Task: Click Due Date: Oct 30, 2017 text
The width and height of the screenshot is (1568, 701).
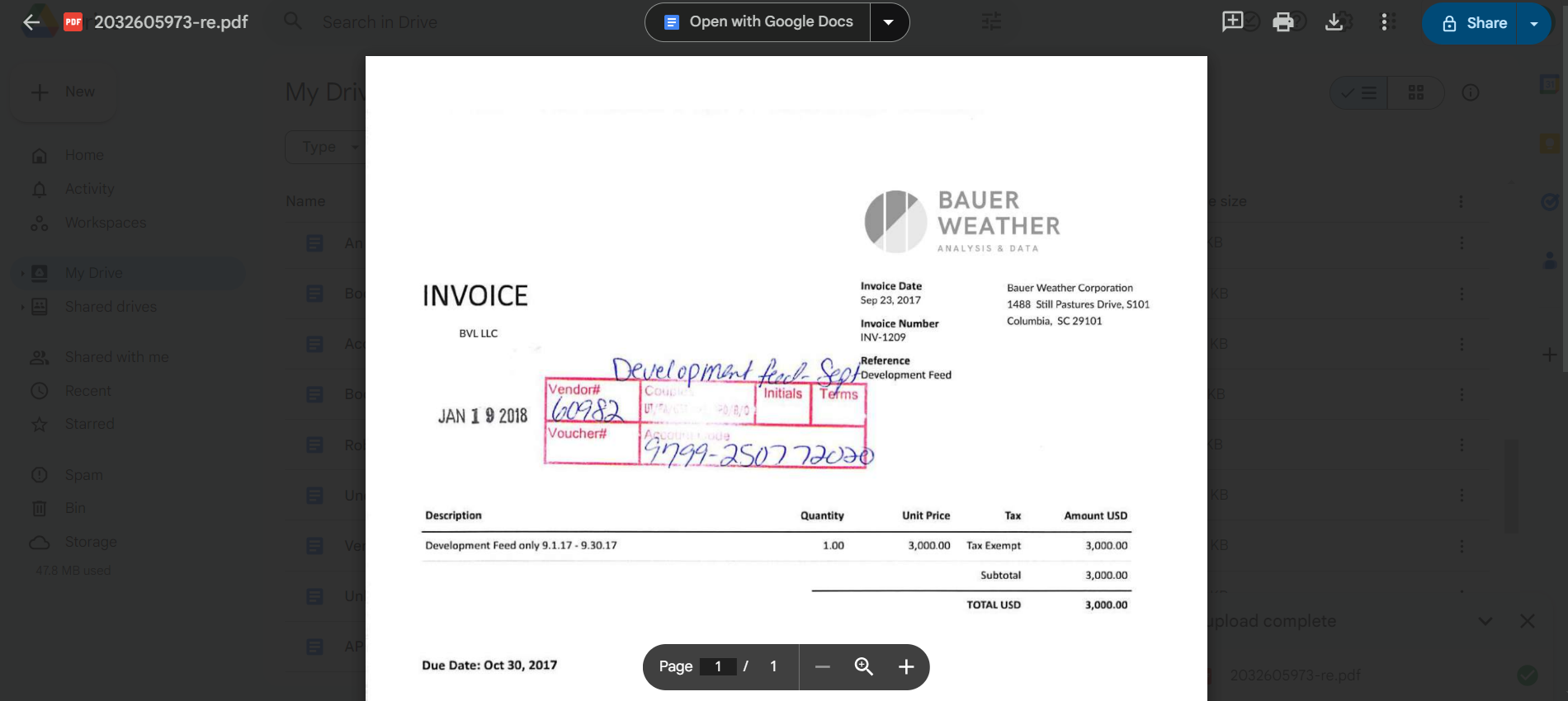Action: [489, 666]
